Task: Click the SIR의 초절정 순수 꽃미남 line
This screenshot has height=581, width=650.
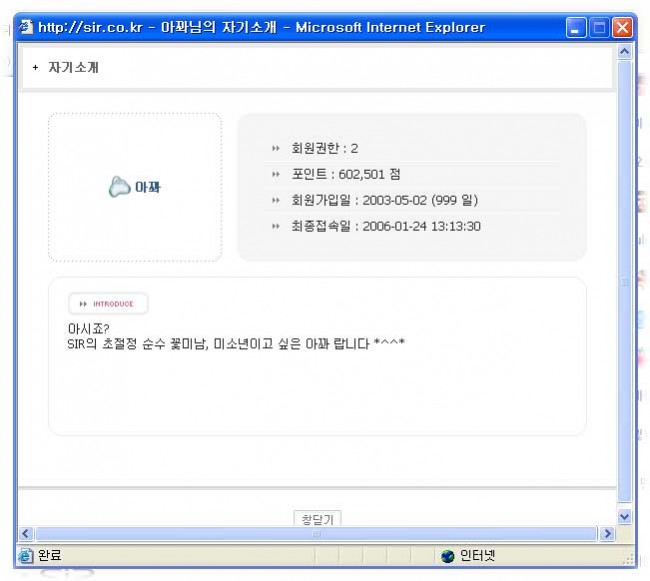Action: pyautogui.click(x=236, y=344)
